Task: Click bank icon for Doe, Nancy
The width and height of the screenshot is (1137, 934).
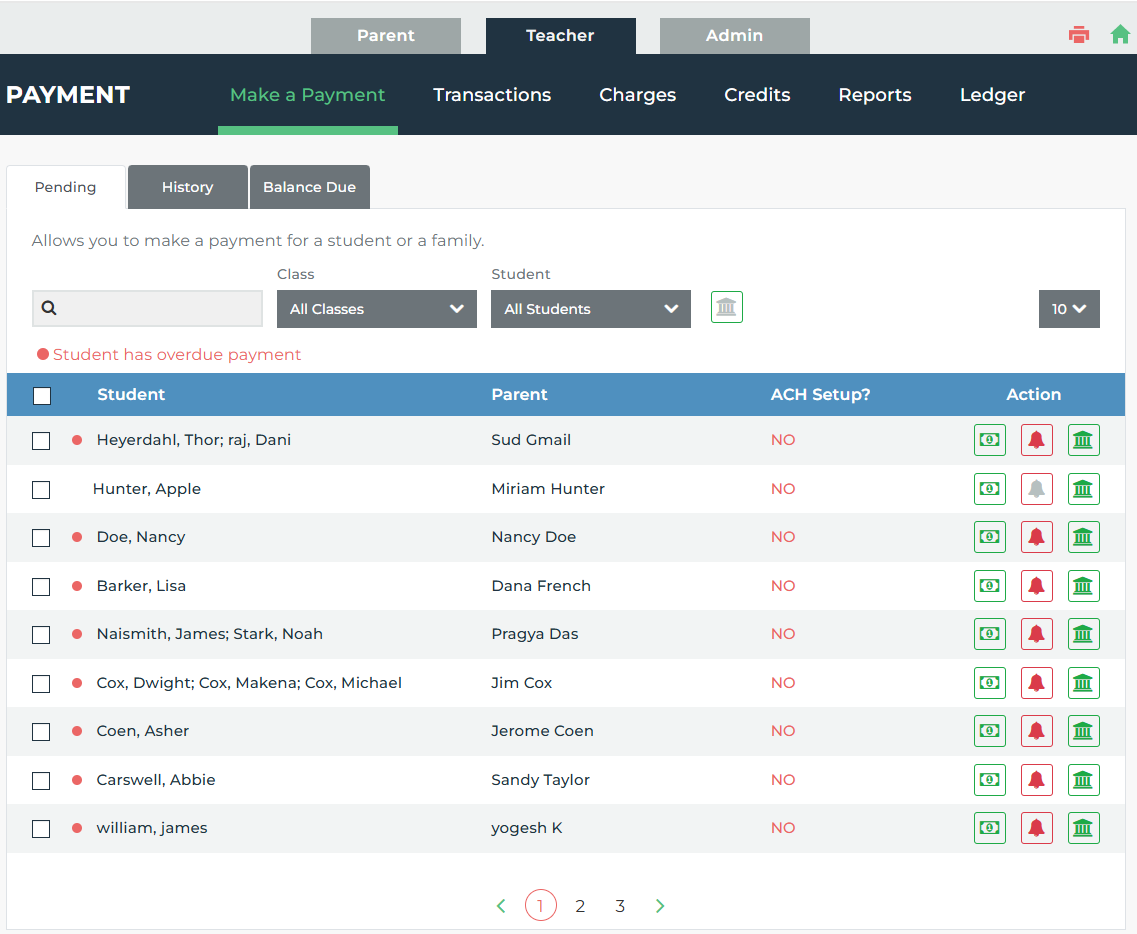Action: [x=1083, y=537]
